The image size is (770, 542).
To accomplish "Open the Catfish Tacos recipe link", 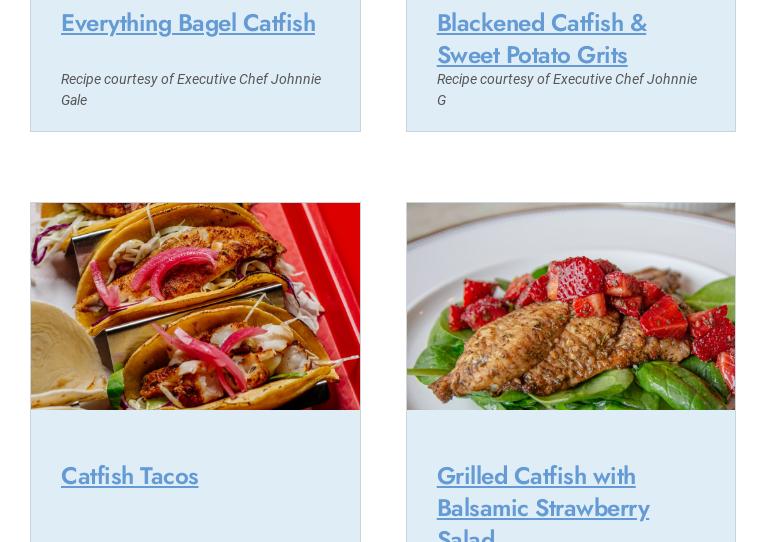I will coord(130,476).
